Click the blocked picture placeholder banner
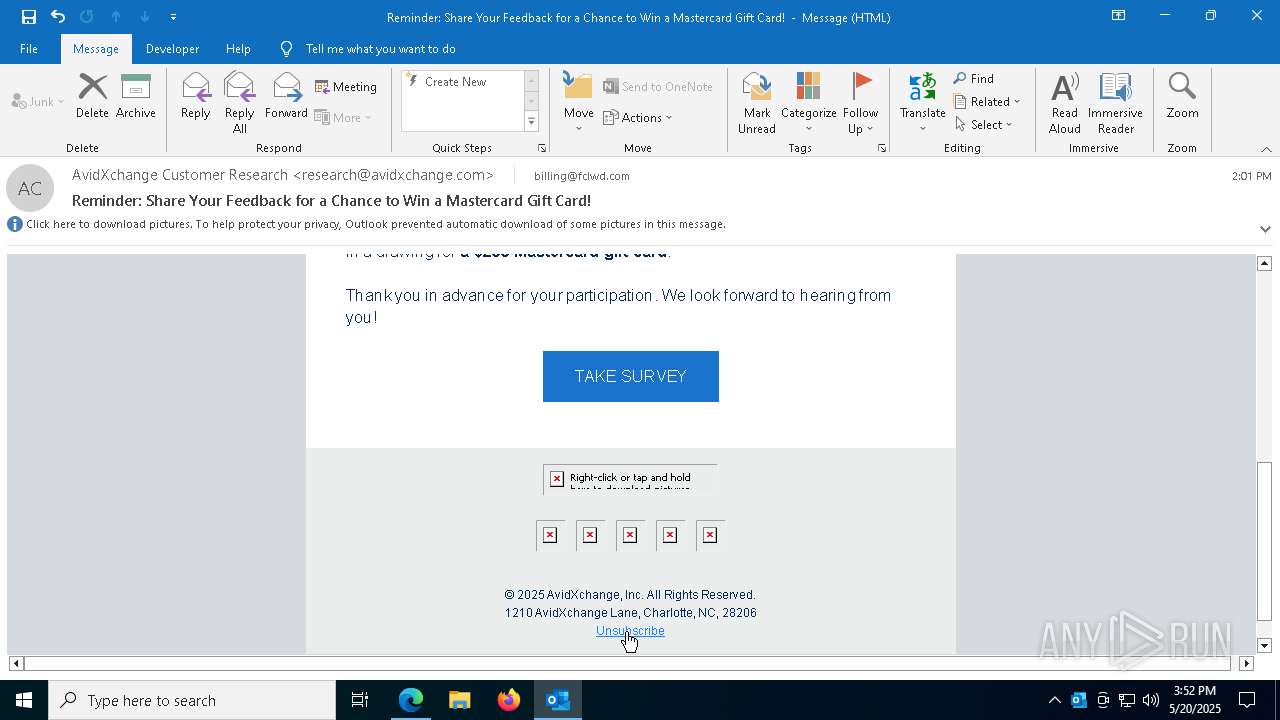Viewport: 1280px width, 720px height. pyautogui.click(x=630, y=479)
